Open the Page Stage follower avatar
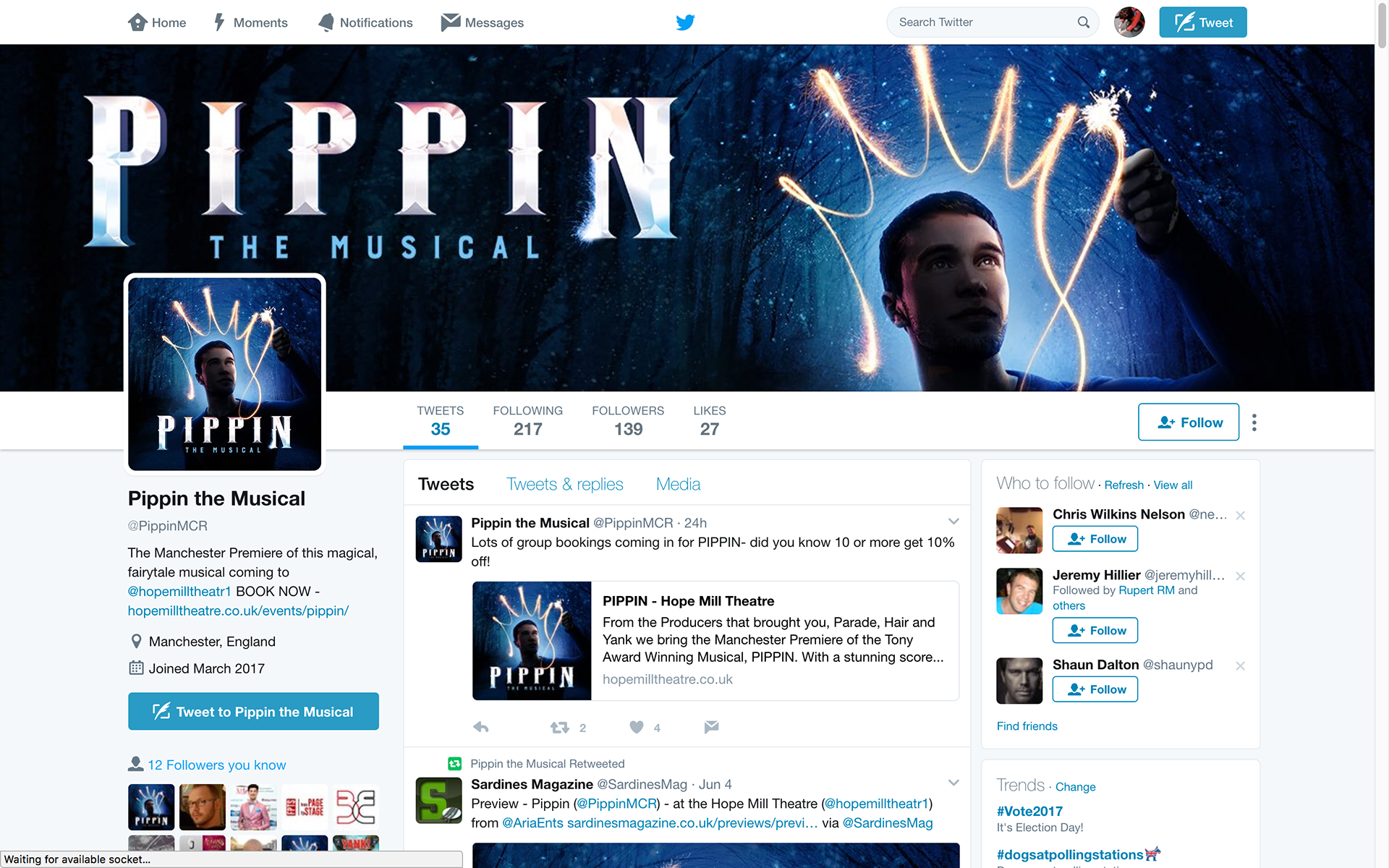The width and height of the screenshot is (1389, 868). [305, 807]
